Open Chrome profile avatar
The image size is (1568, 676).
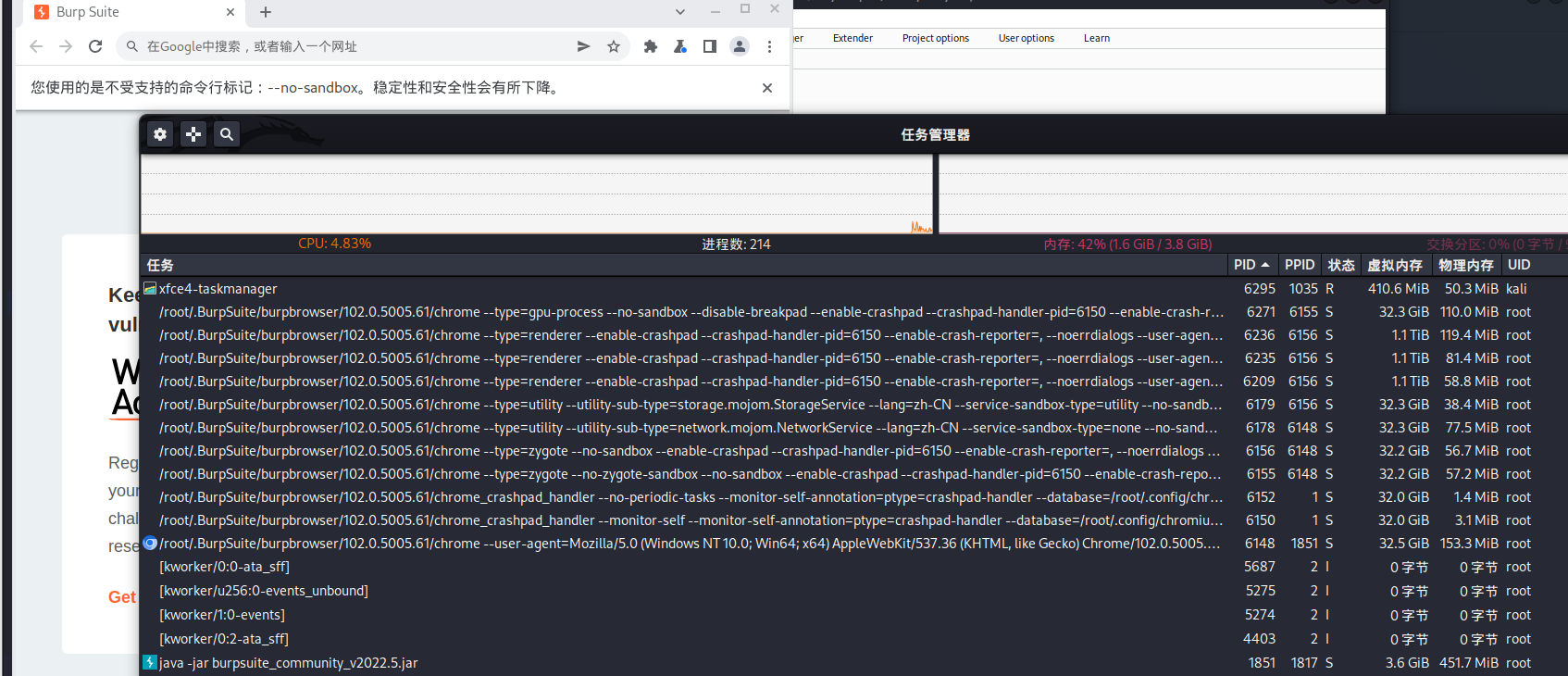[x=740, y=46]
